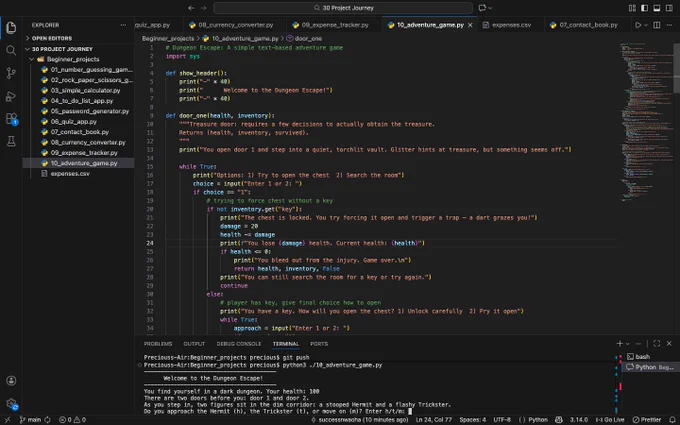Change indentation via Spaces: 4

coord(472,419)
